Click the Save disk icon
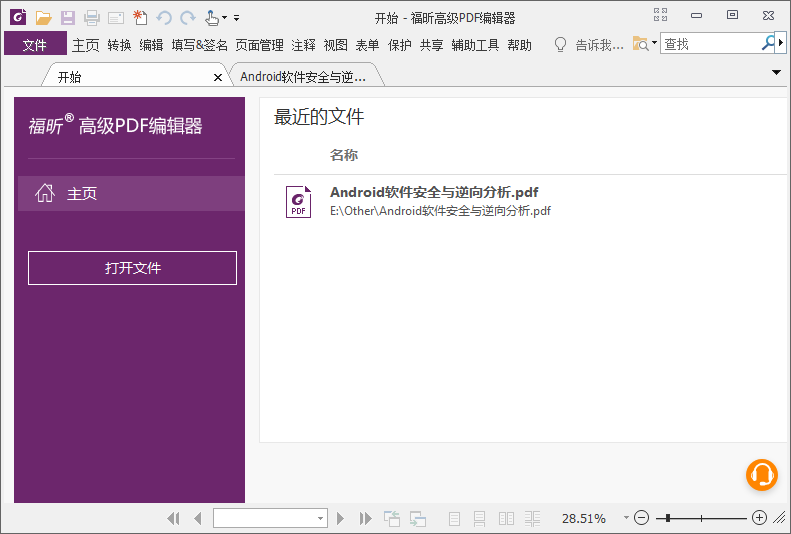Image resolution: width=791 pixels, height=534 pixels. tap(68, 18)
